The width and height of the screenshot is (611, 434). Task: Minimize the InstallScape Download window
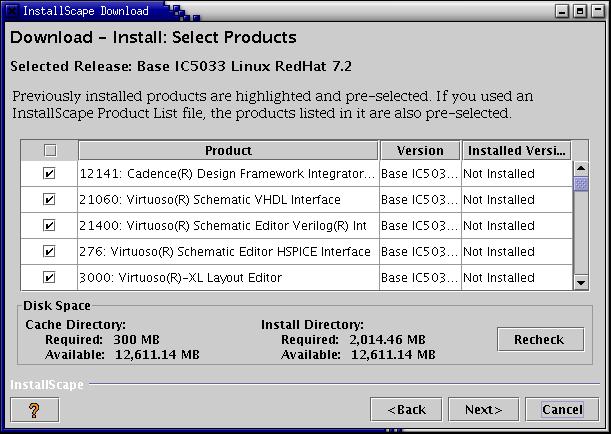562,11
